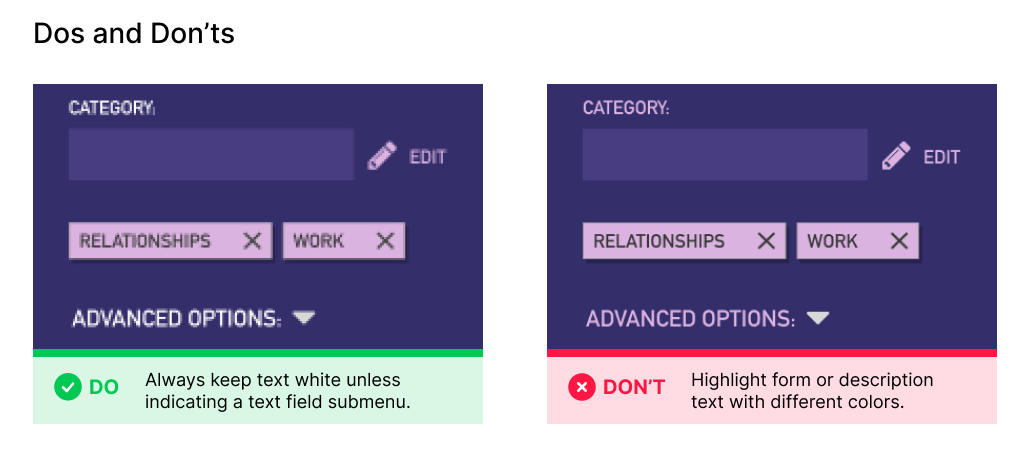Click the EDIT text in the DO example
Viewport: 1029px width, 454px height.
(428, 157)
